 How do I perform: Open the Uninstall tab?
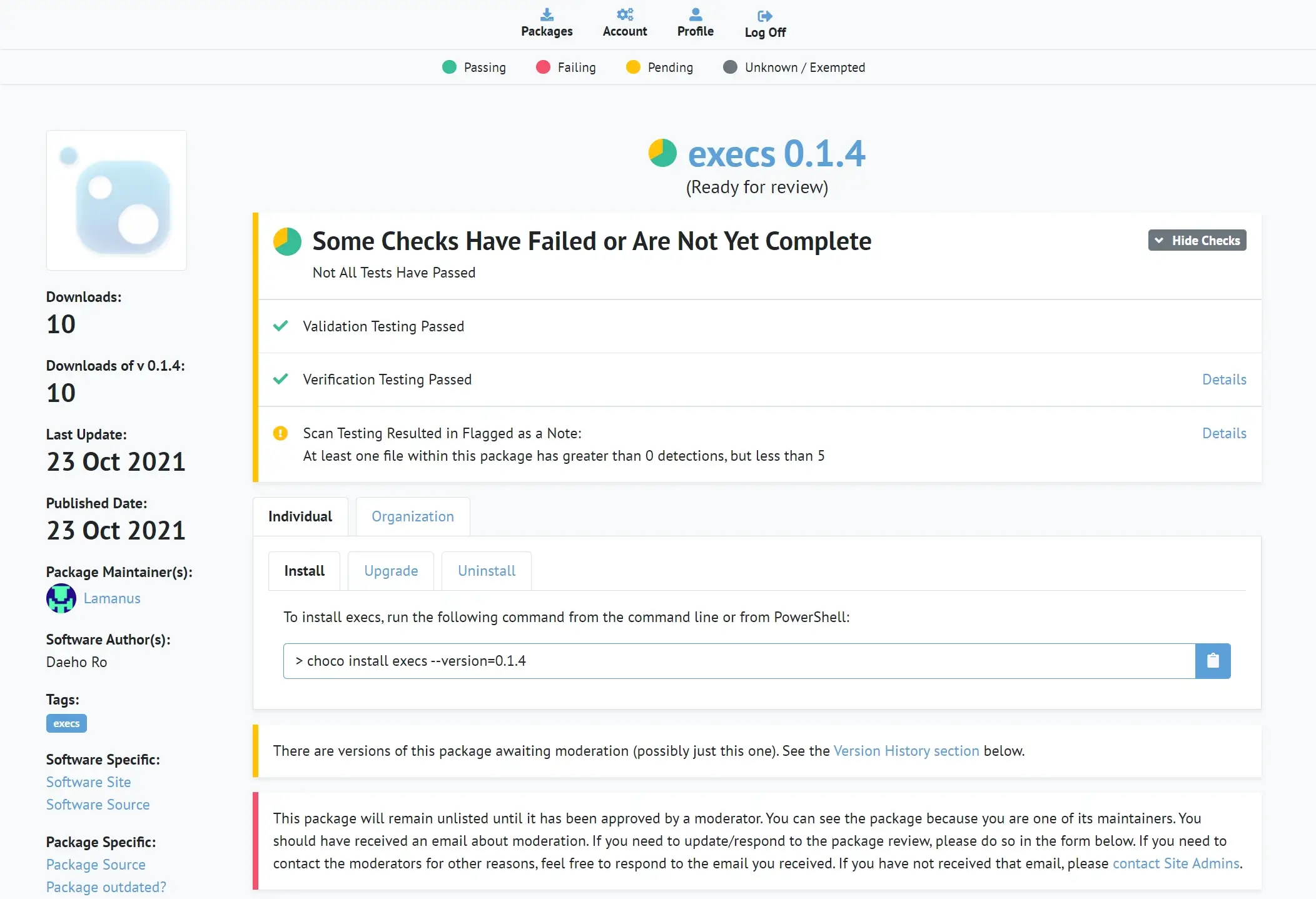[486, 571]
